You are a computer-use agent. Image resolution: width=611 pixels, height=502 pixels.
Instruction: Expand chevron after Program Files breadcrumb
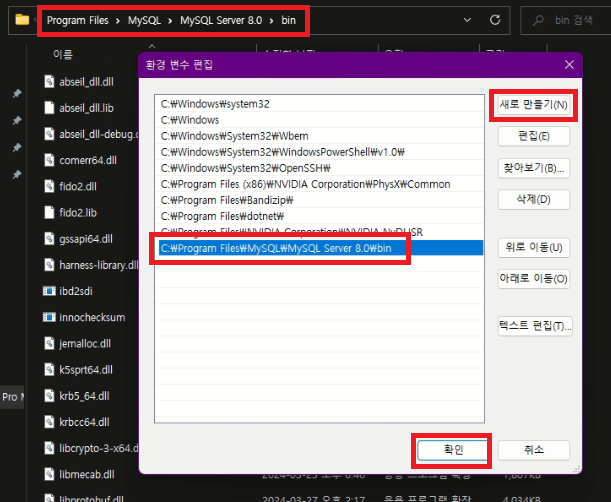coord(118,21)
